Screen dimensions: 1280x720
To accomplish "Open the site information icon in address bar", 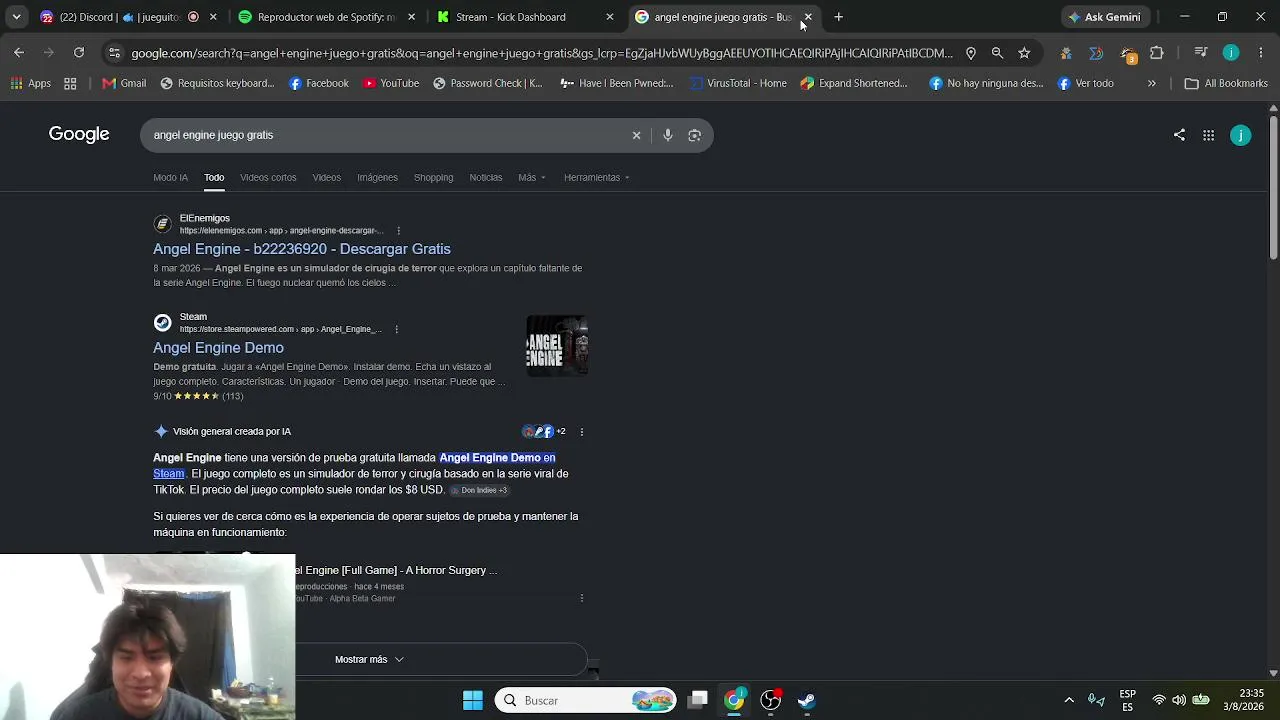I will 114,53.
